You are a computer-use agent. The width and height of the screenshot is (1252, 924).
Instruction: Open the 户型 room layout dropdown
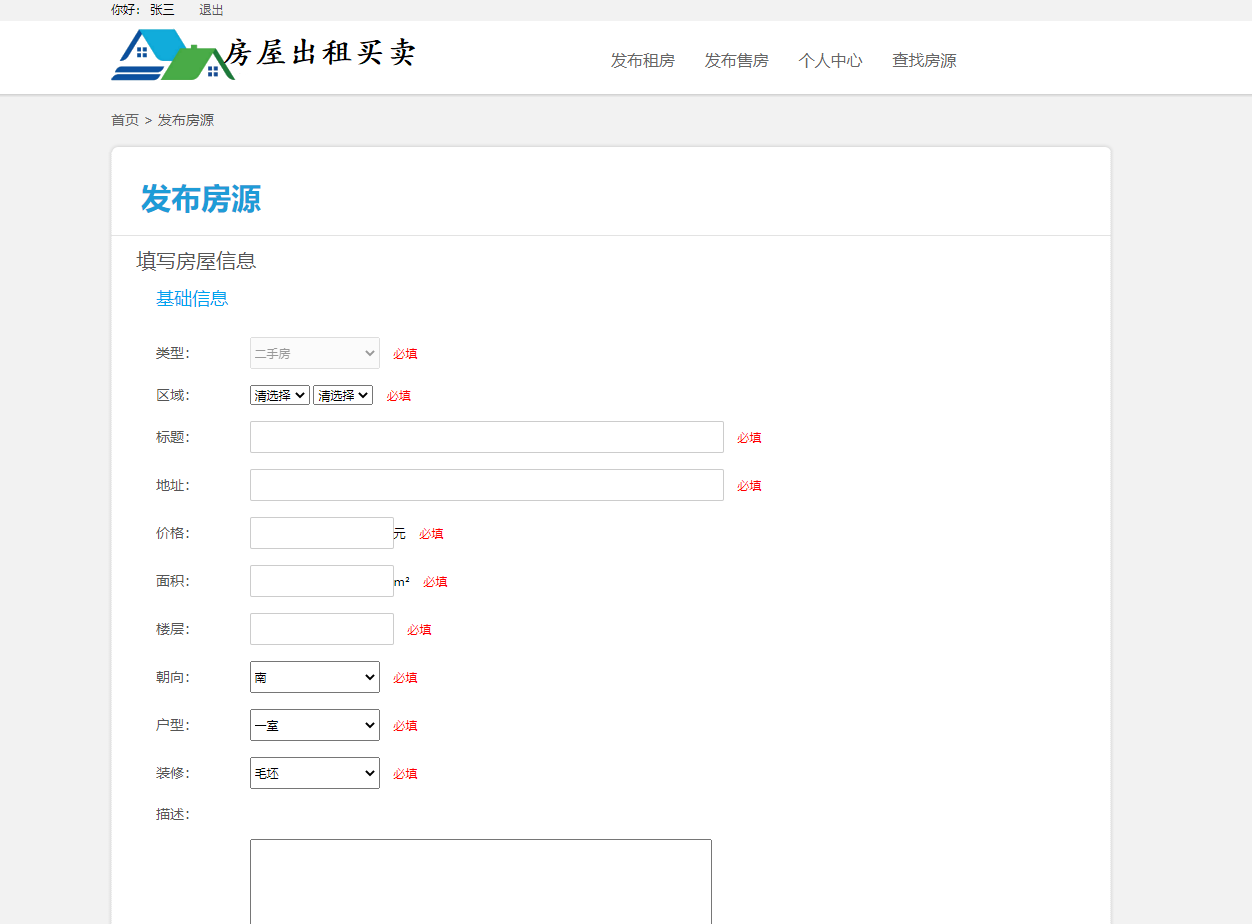point(314,725)
